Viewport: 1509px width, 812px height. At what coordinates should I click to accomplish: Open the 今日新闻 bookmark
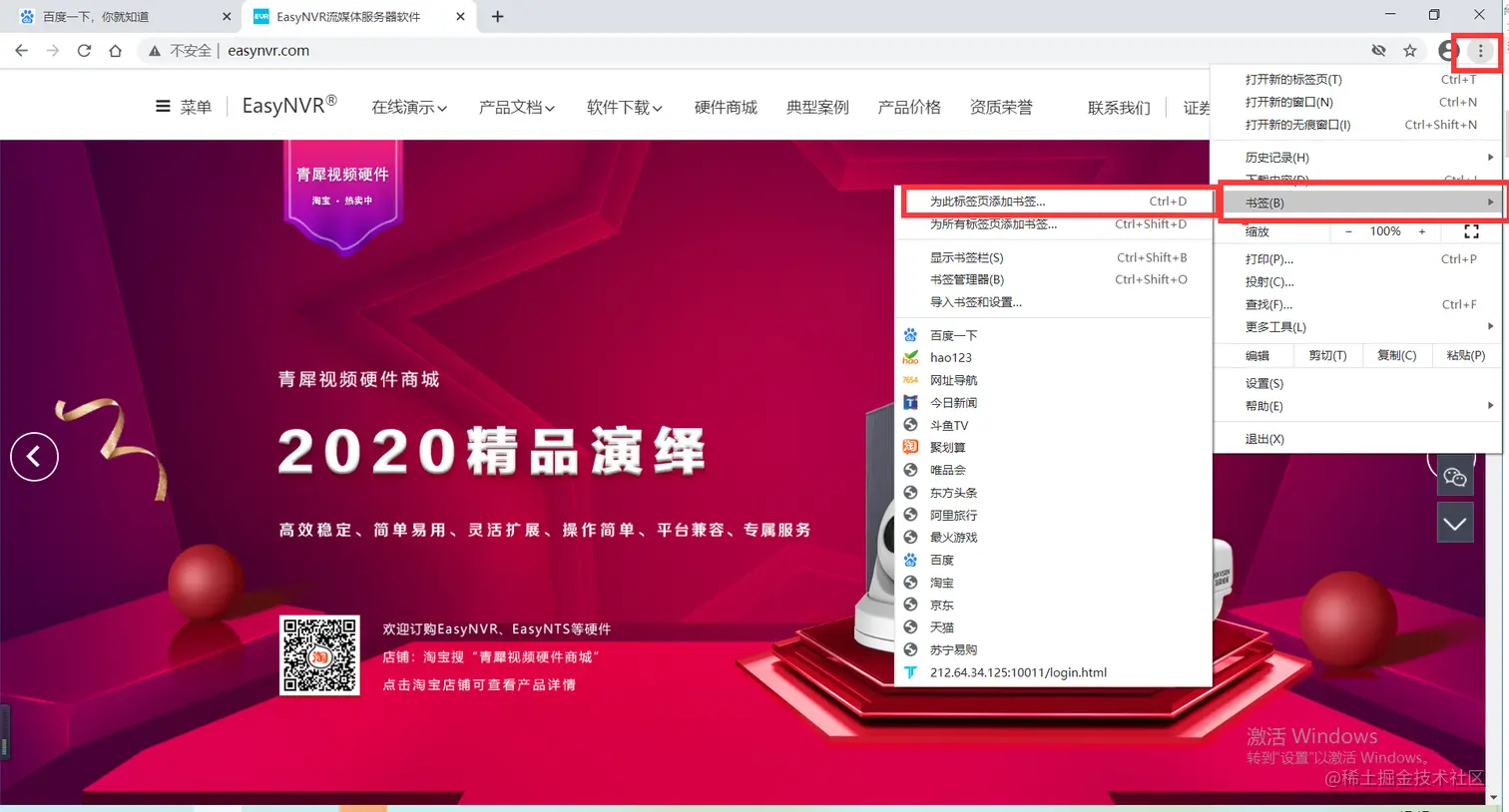coord(1053,402)
